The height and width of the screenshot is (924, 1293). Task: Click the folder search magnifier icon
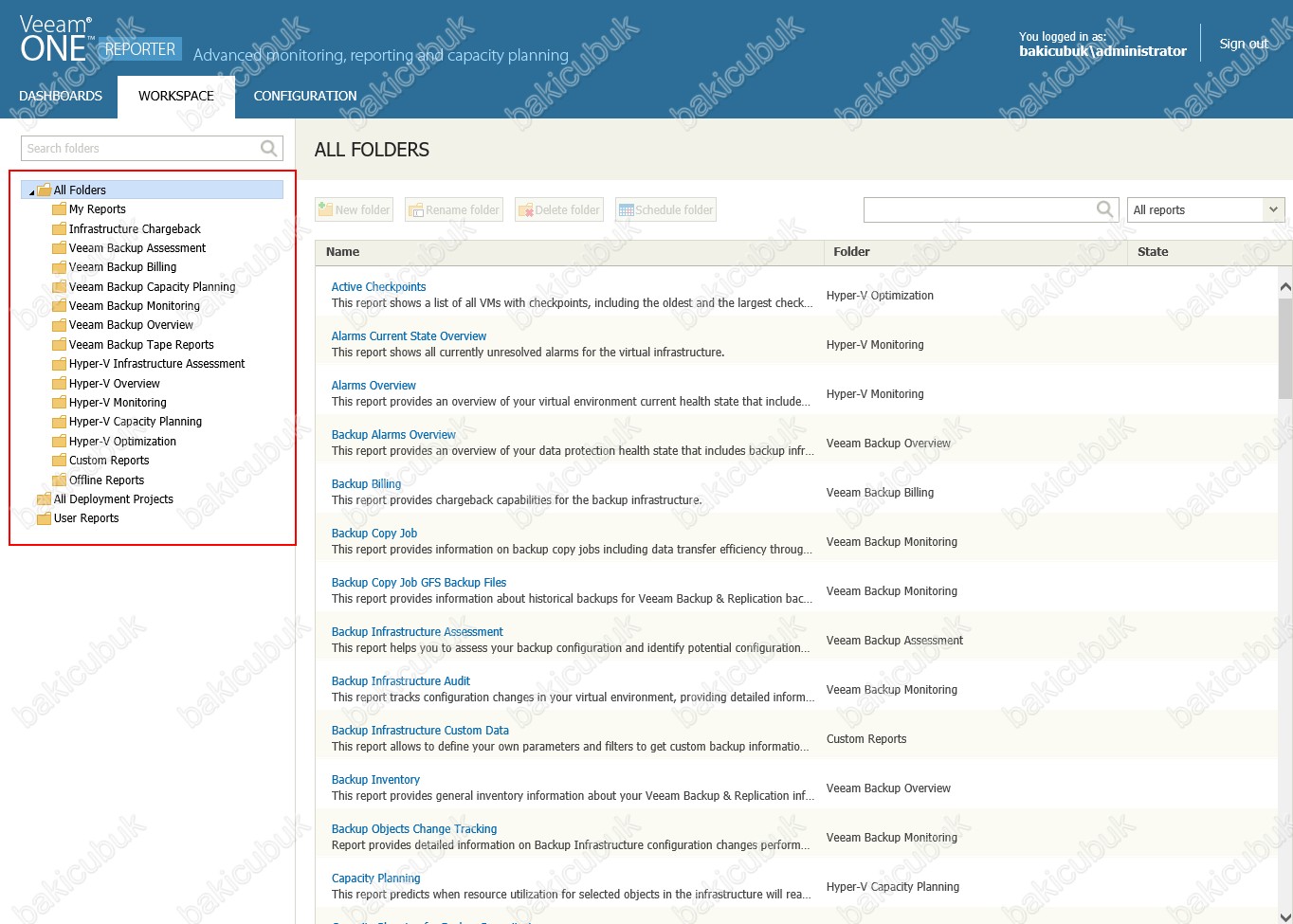[269, 148]
